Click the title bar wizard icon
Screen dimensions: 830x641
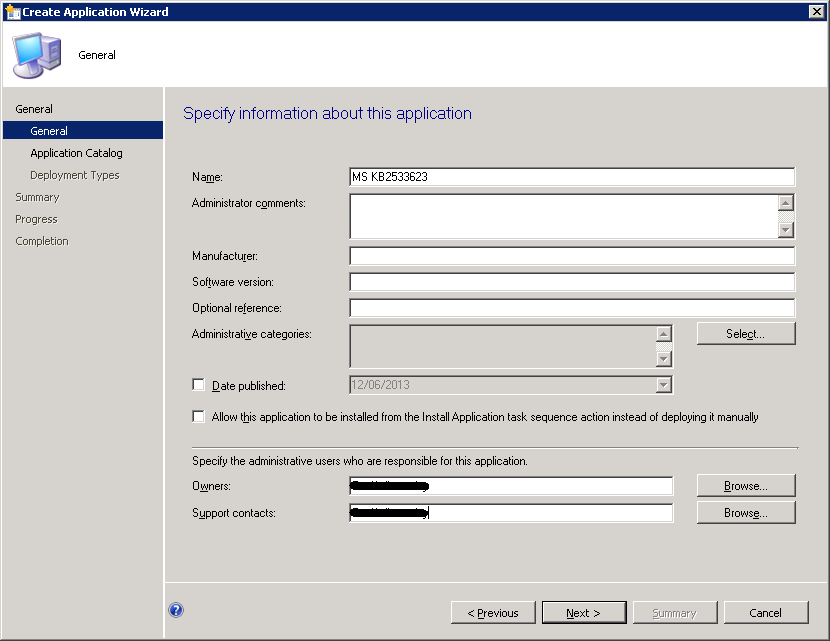point(11,12)
